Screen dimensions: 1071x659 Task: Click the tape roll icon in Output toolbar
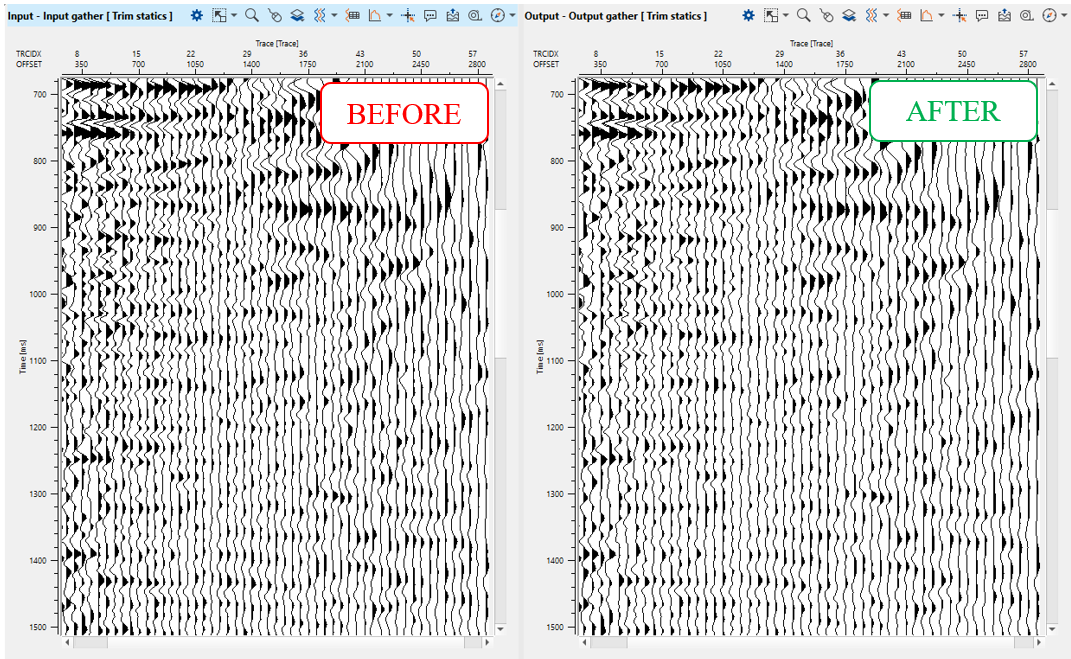(1026, 16)
